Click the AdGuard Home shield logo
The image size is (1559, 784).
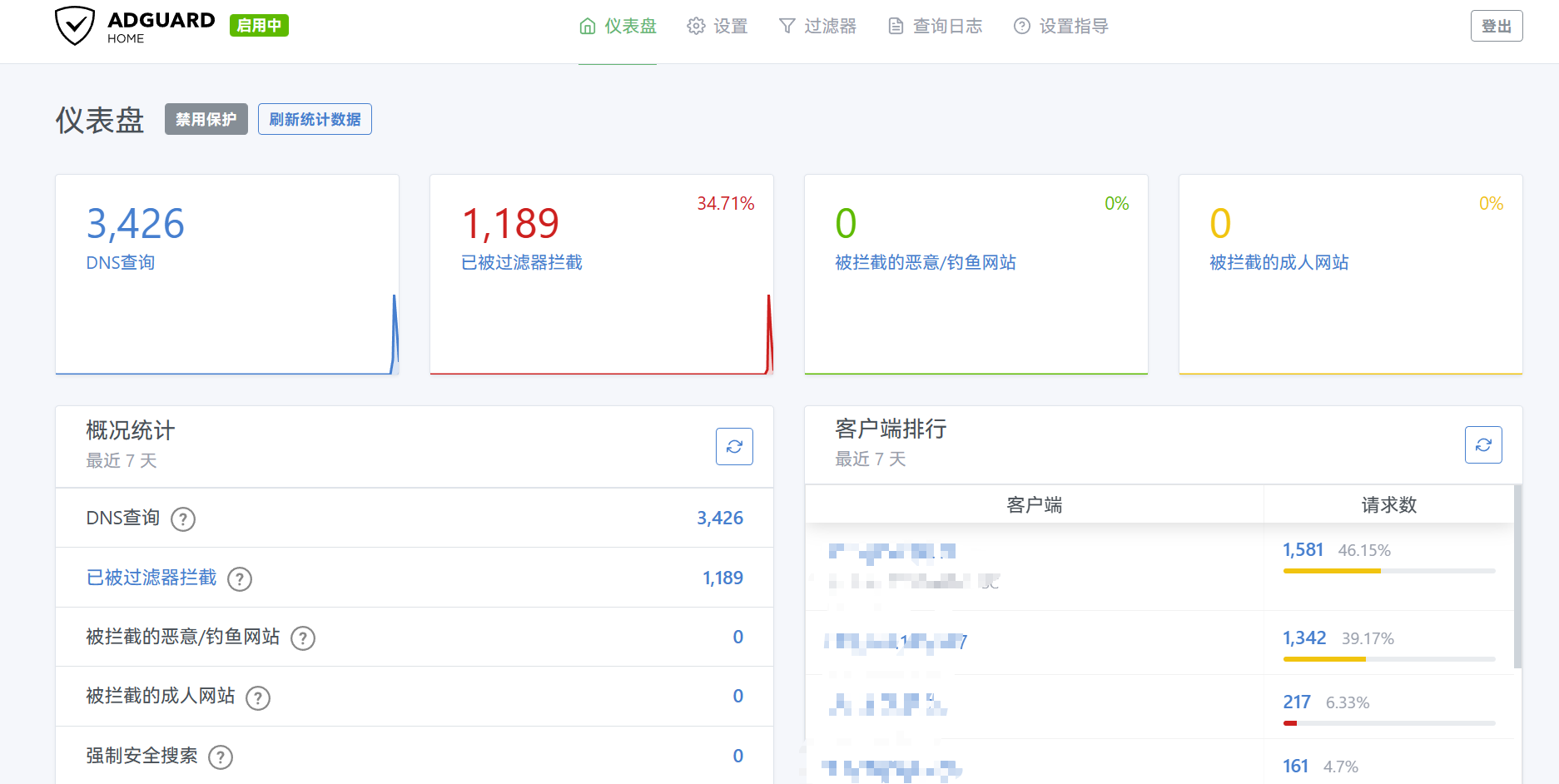[x=75, y=26]
